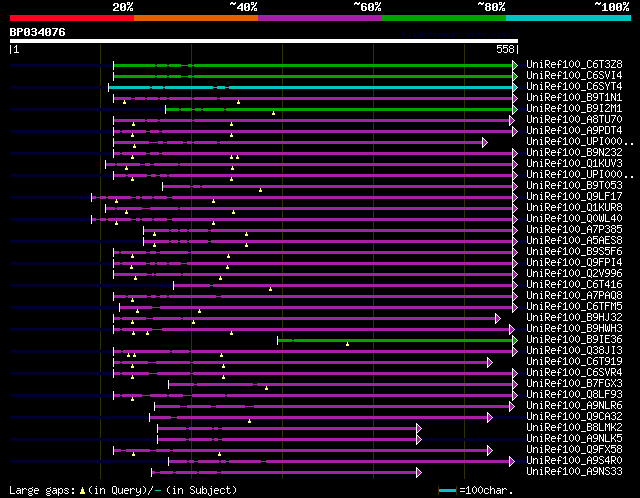Click the arrowhead ending the B9HJ32 alignment
This screenshot has height=498, width=640.
click(498, 318)
